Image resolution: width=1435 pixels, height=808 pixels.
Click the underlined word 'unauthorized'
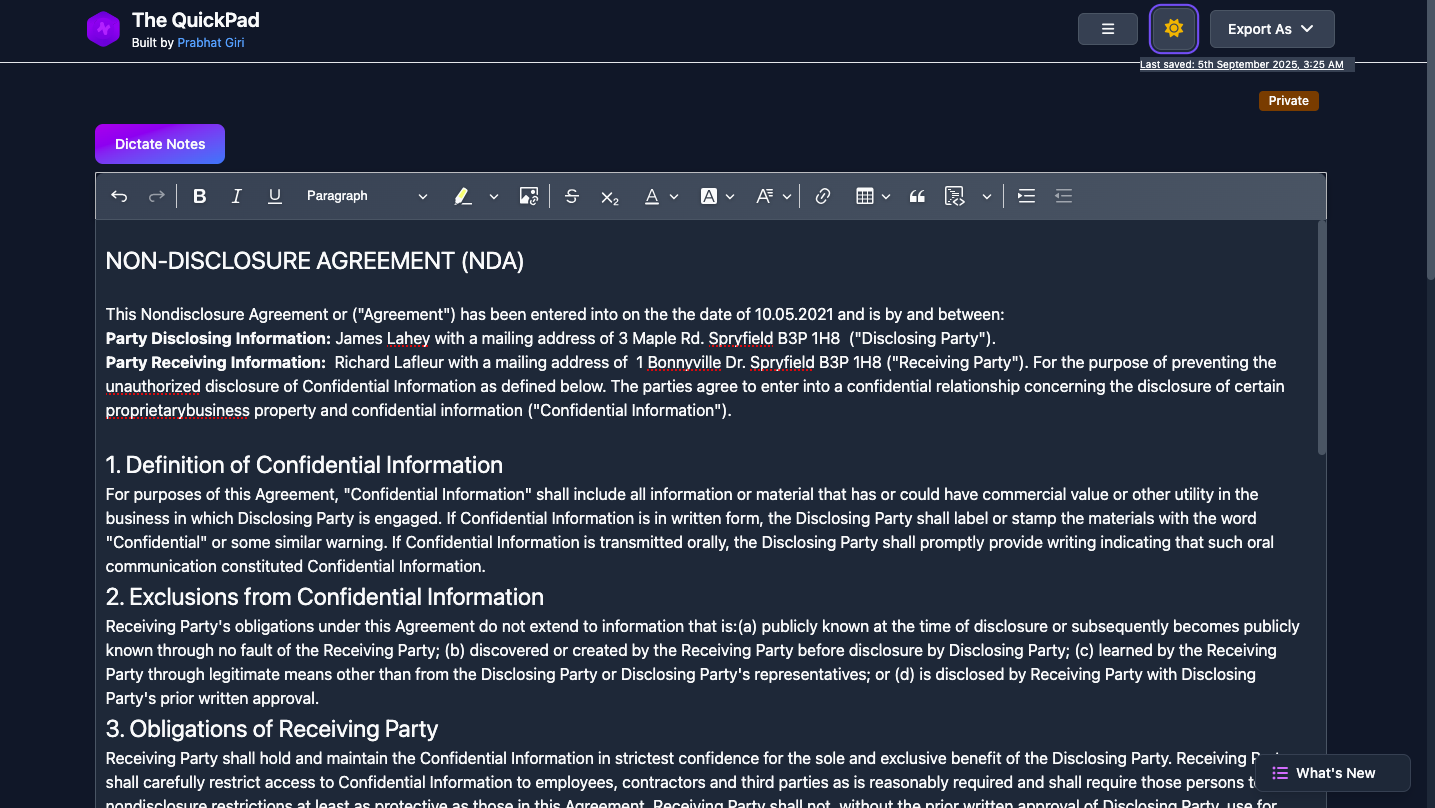coord(153,386)
